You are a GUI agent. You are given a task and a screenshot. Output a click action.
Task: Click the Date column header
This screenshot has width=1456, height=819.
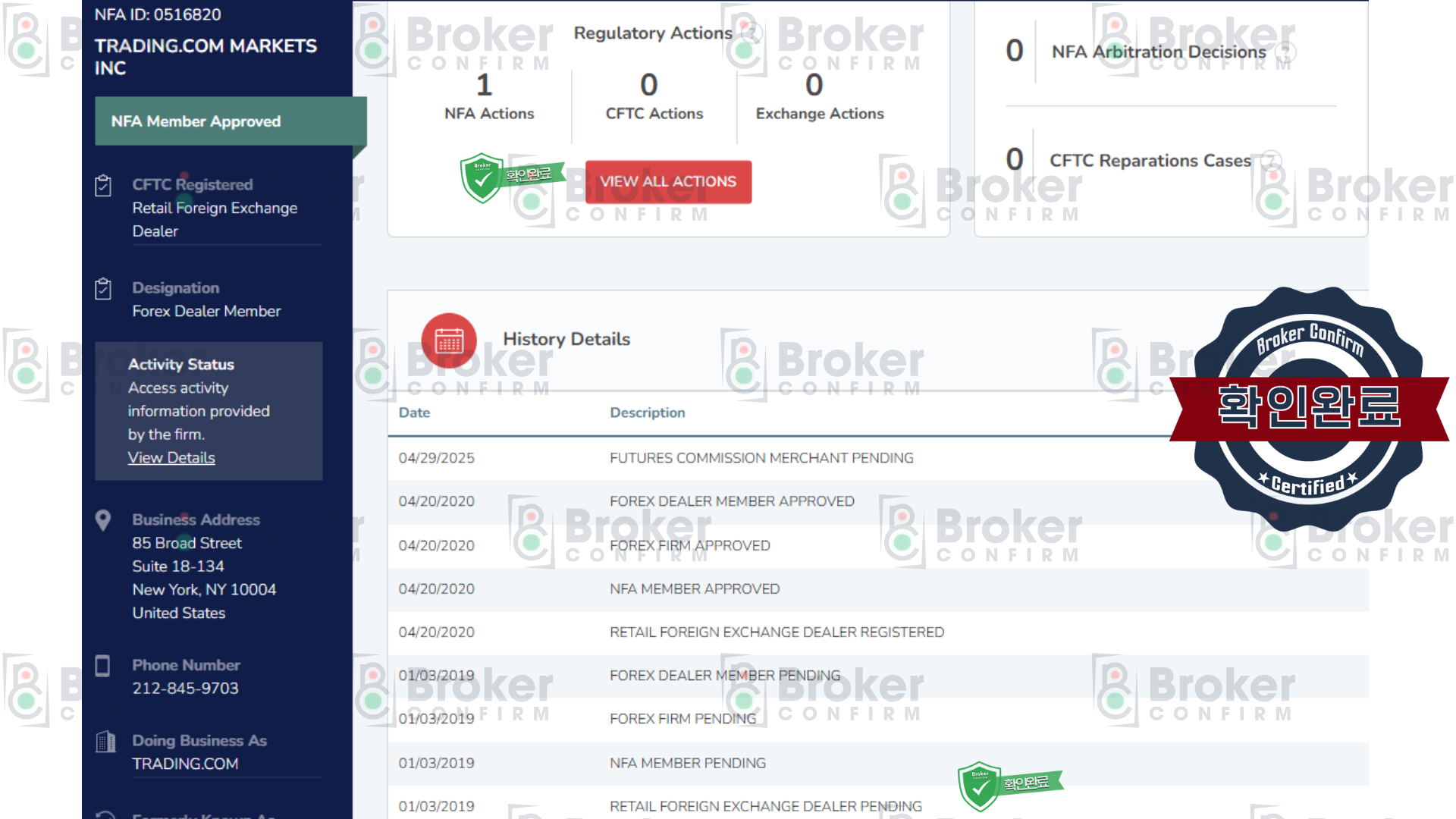coord(414,413)
